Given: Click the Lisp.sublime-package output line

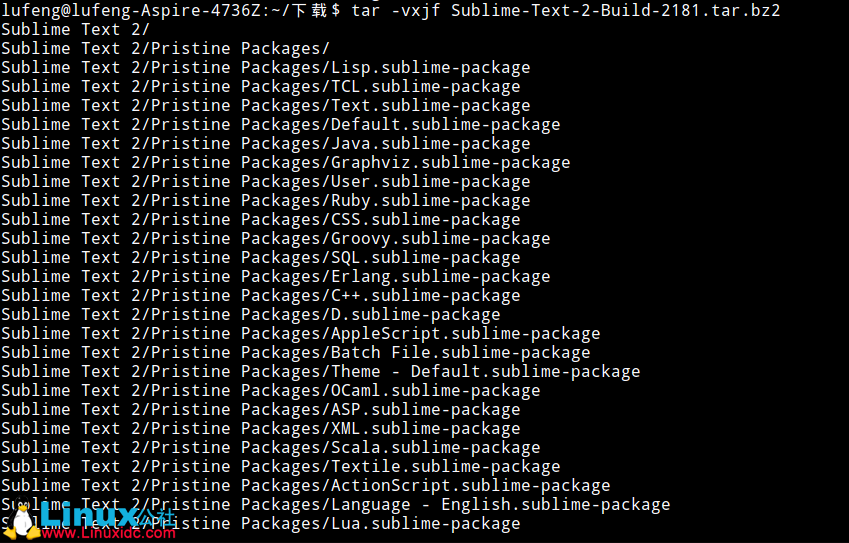Looking at the screenshot, I should [430, 67].
